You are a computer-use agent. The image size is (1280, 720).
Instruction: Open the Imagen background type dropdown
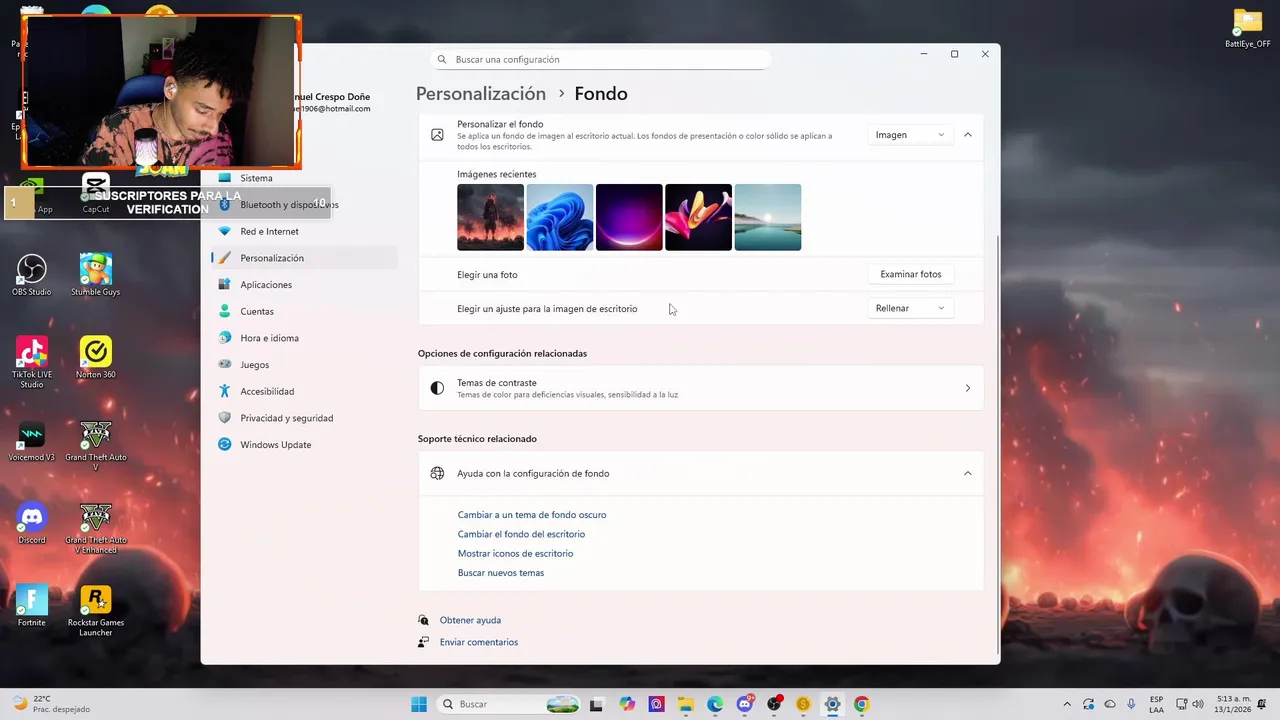pyautogui.click(x=909, y=135)
